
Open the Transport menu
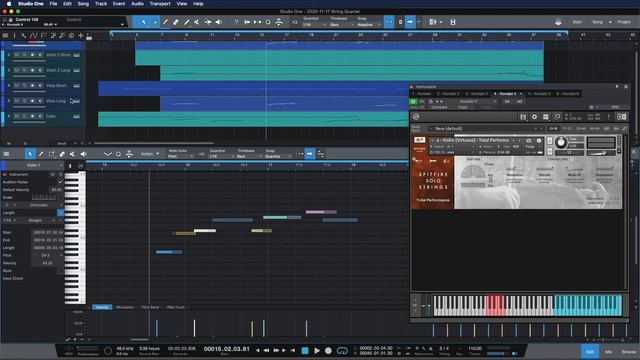[x=160, y=4]
